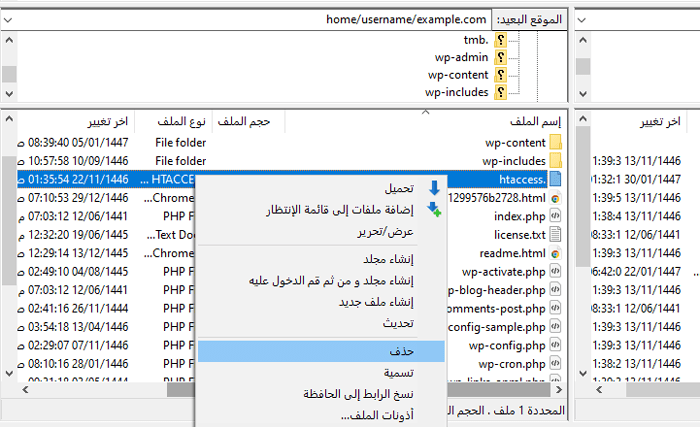The width and height of the screenshot is (700, 428).
Task: Click the comments-post.php file icon
Action: pyautogui.click(x=555, y=308)
